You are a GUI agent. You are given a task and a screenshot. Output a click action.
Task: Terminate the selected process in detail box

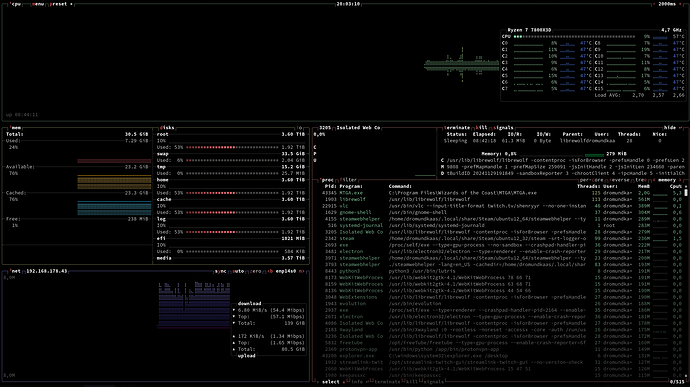tap(457, 128)
